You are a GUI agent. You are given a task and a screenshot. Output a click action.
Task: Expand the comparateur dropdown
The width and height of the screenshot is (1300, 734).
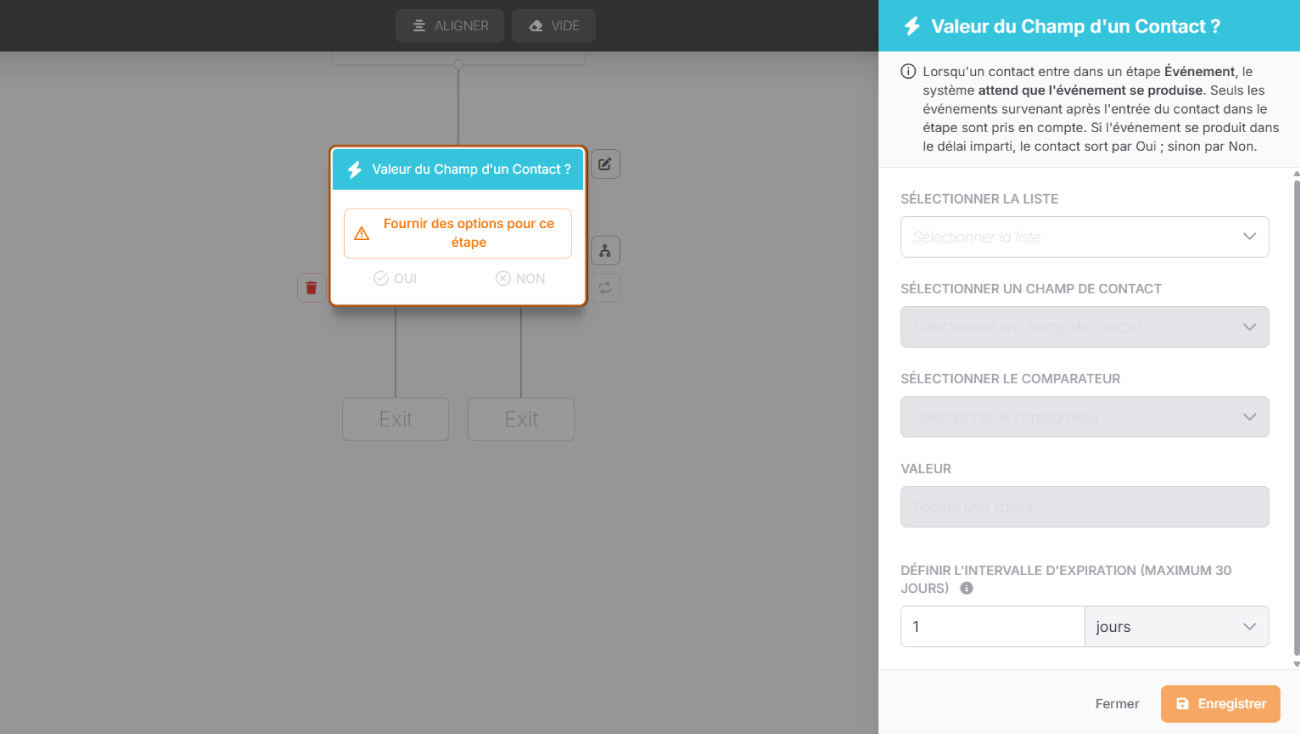[x=1084, y=417]
